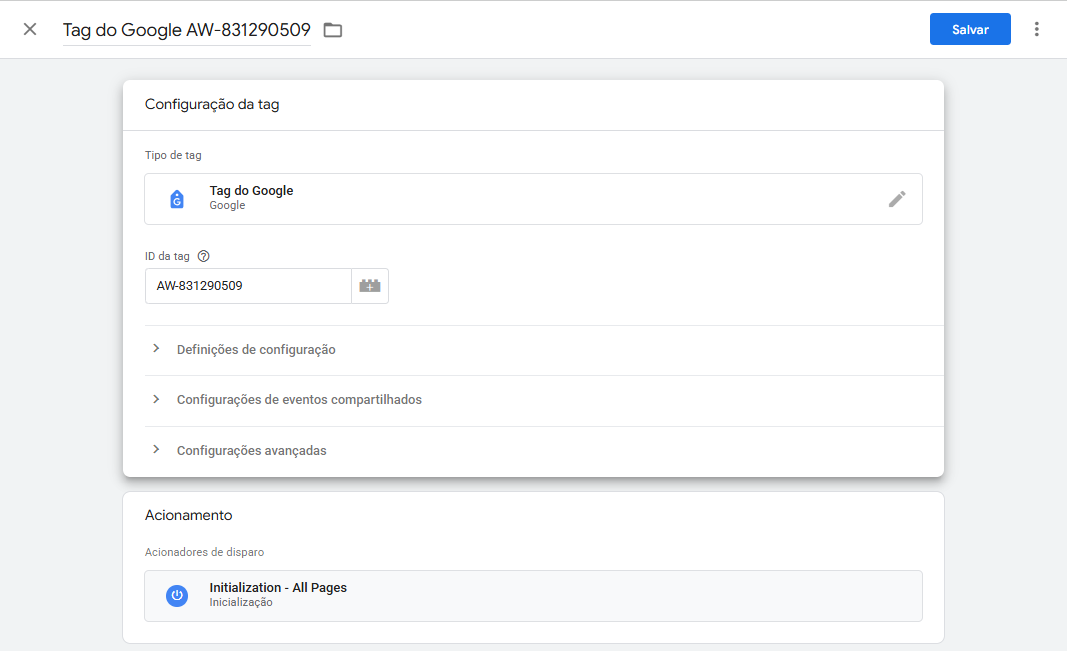The width and height of the screenshot is (1067, 651).
Task: Expand Definições de configuração with its chevron
Action: tap(156, 349)
